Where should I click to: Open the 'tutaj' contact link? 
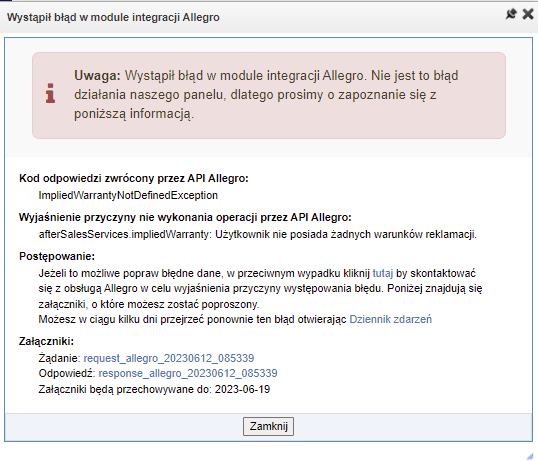pyautogui.click(x=383, y=273)
